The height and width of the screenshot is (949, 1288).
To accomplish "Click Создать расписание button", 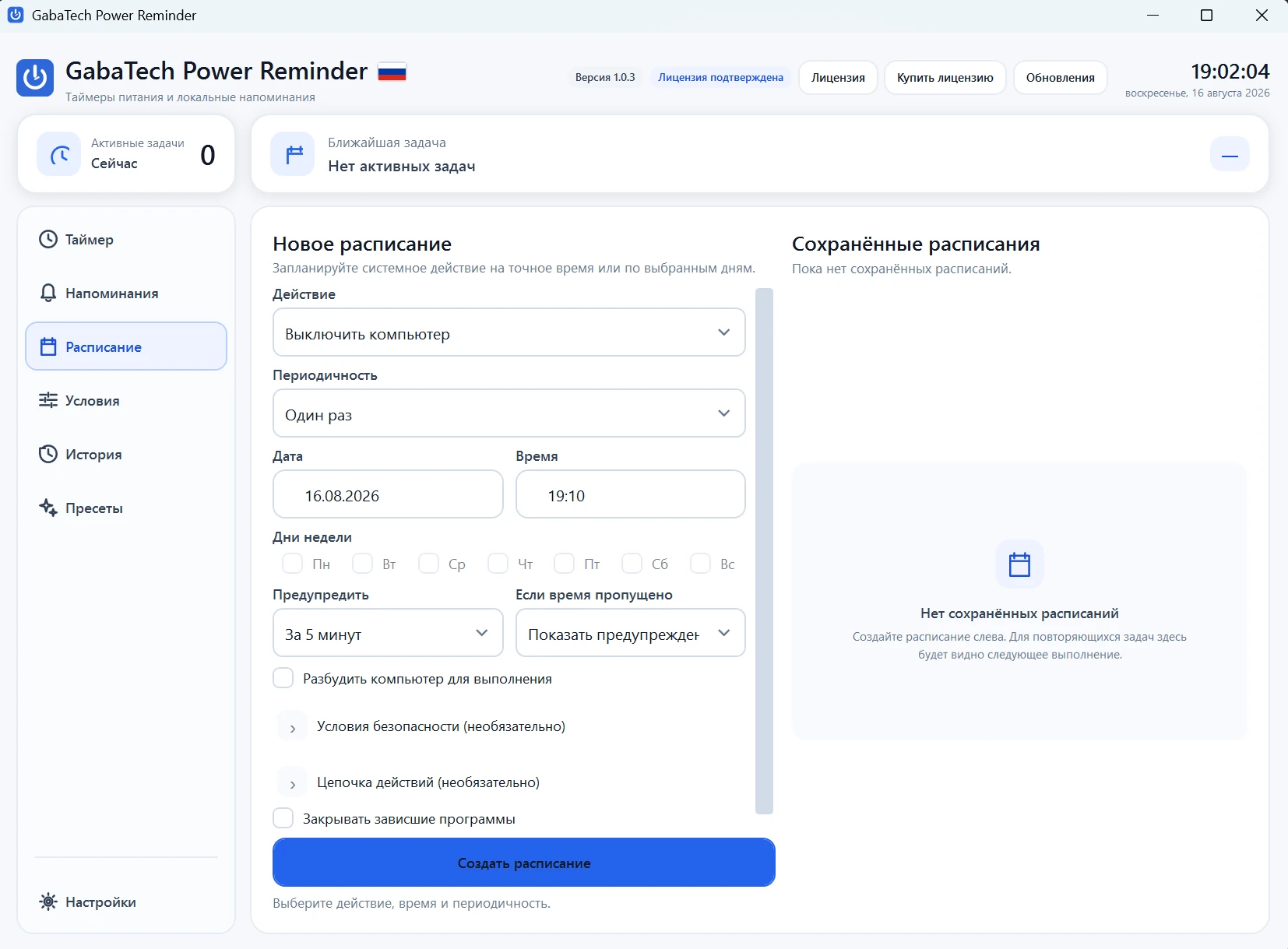I will click(524, 863).
